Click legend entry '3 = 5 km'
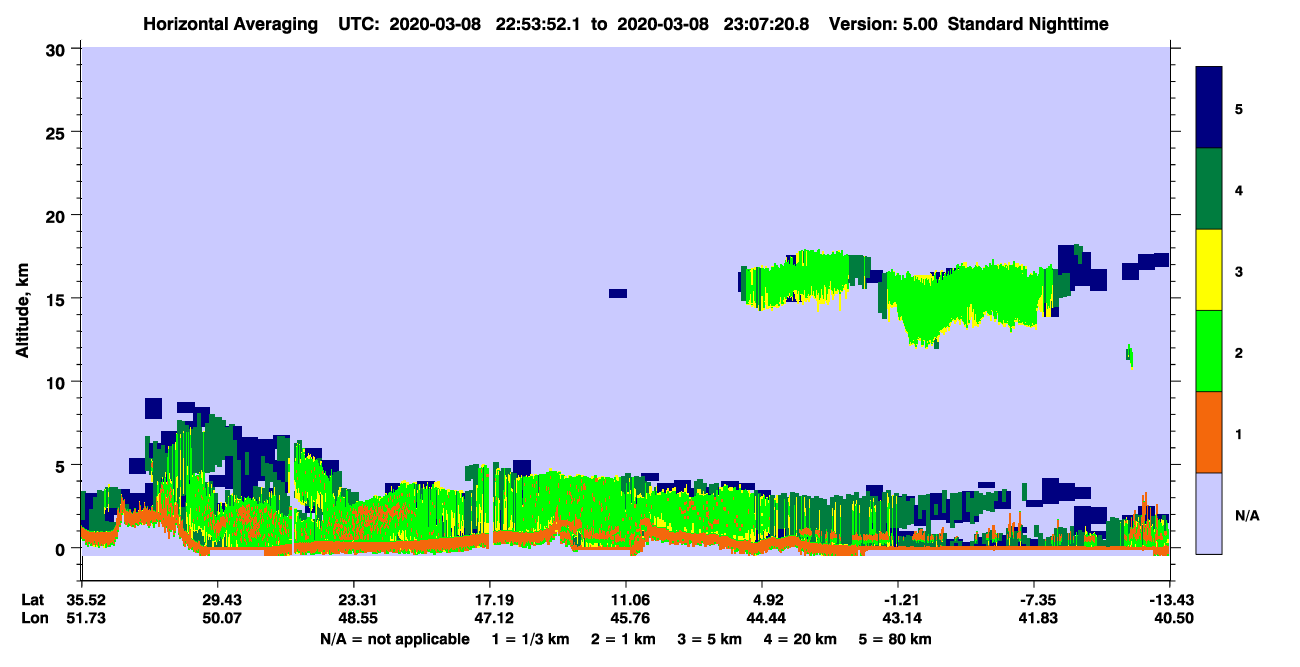Viewport: 1300px width, 667px height. 710,639
